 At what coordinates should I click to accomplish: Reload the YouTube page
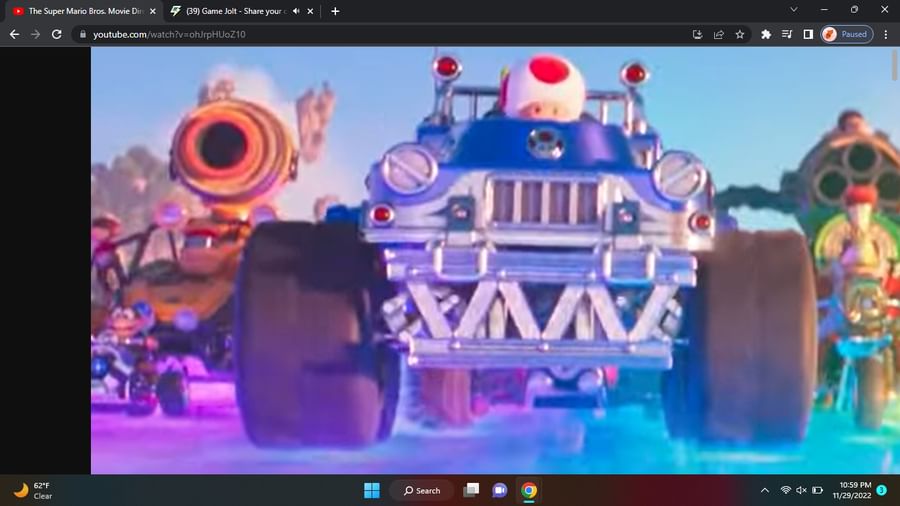click(x=56, y=34)
